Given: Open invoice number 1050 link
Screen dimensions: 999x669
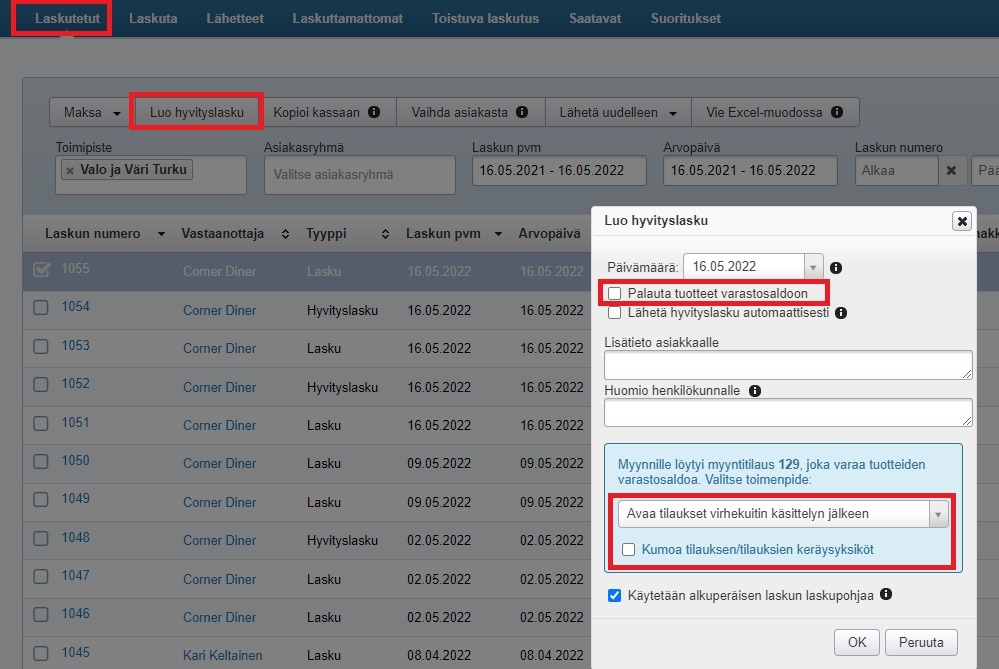Looking at the screenshot, I should [75, 461].
